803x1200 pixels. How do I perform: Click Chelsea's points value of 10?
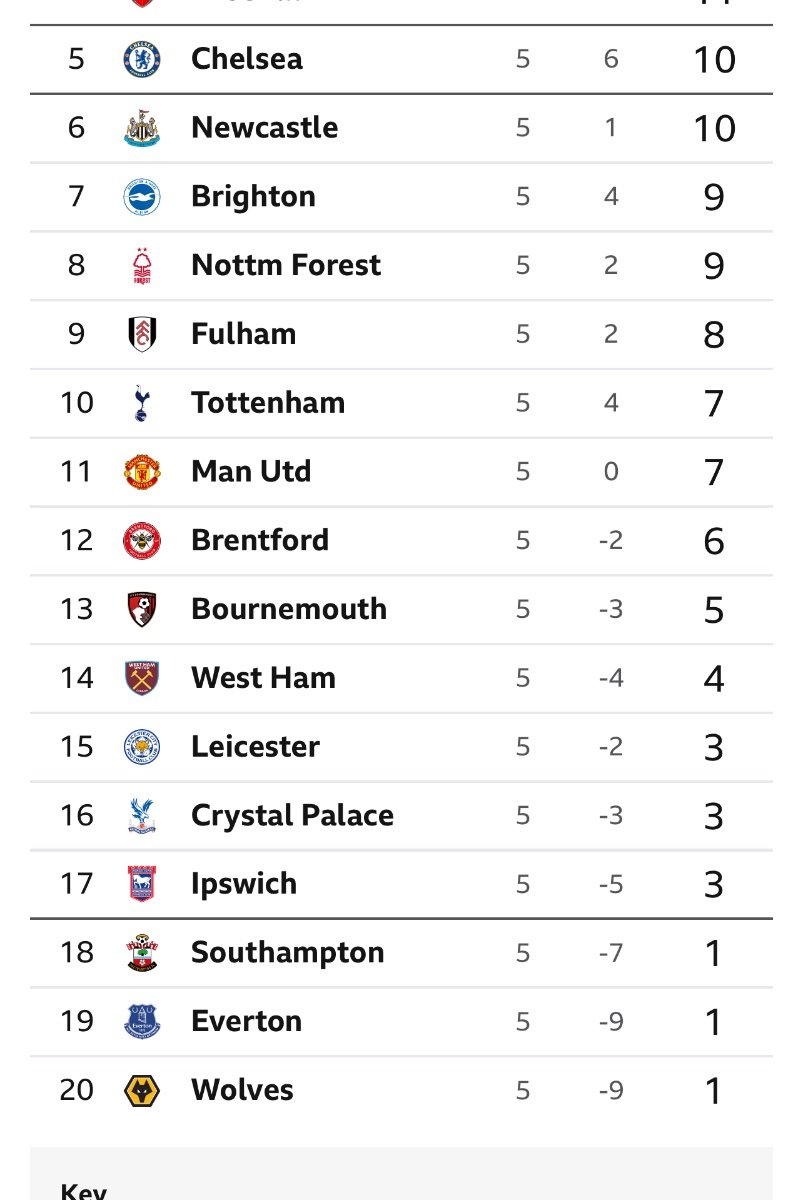(714, 60)
